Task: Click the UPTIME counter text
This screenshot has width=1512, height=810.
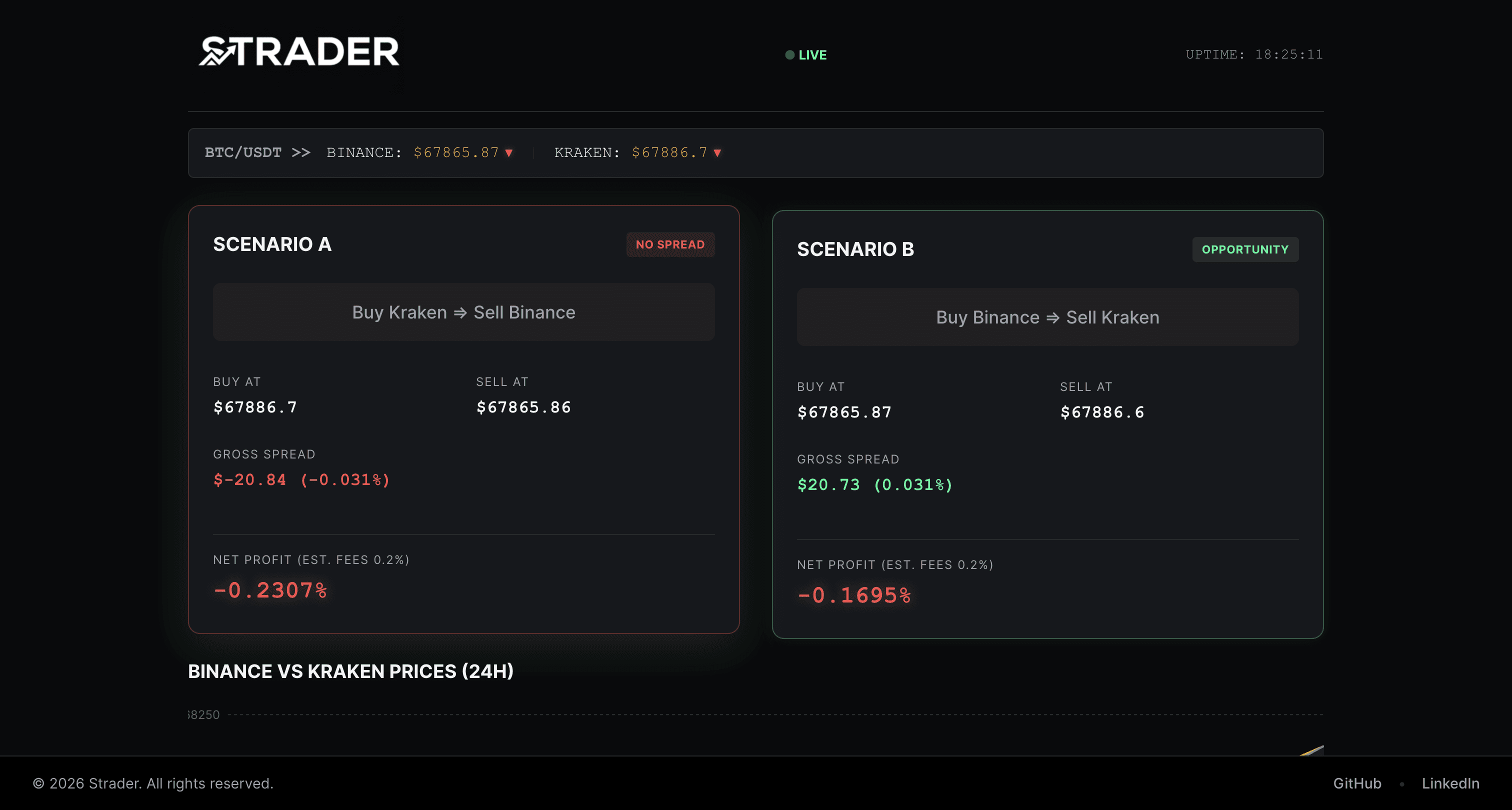Action: point(1253,54)
